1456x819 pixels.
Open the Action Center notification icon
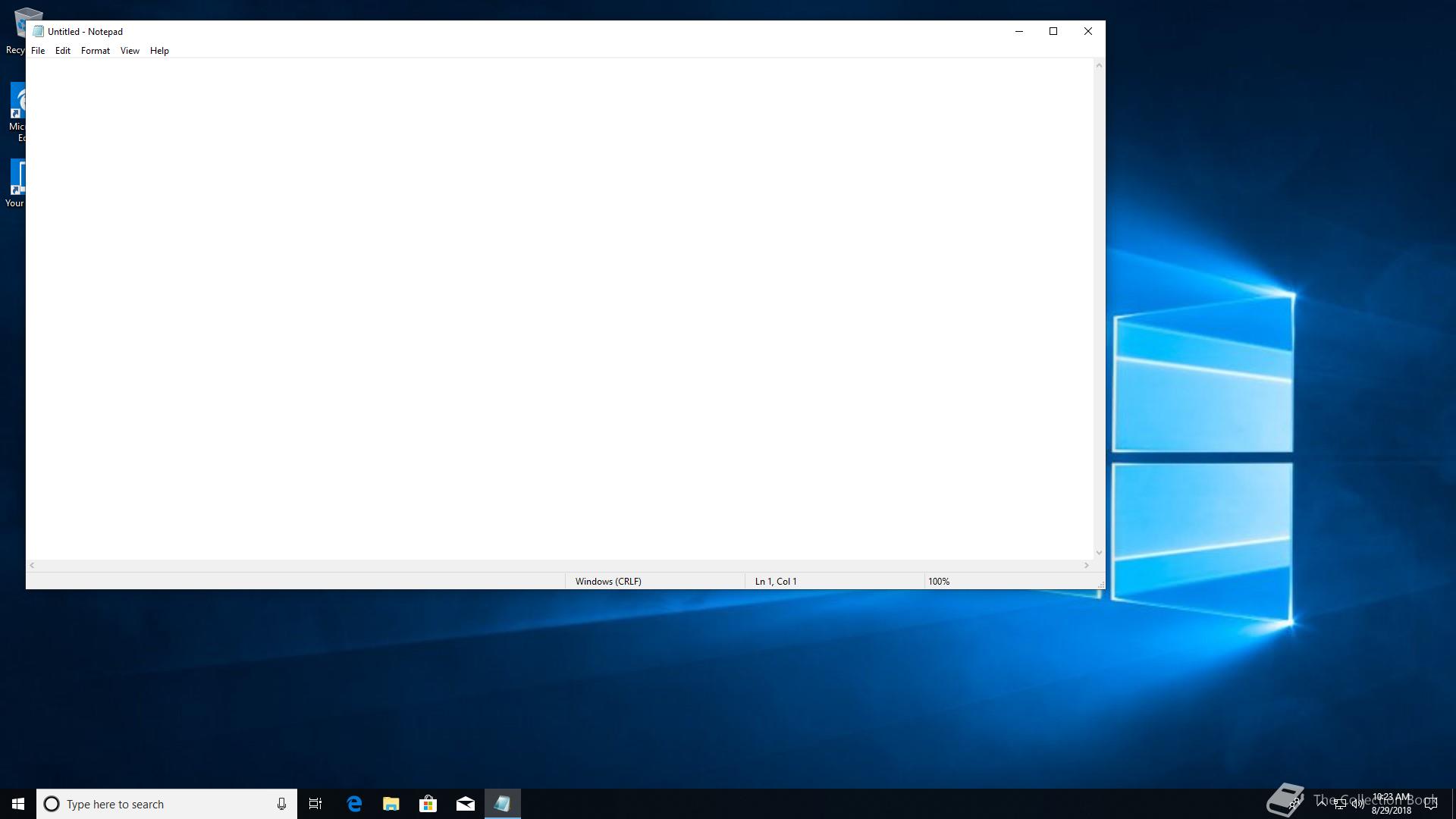click(x=1431, y=804)
